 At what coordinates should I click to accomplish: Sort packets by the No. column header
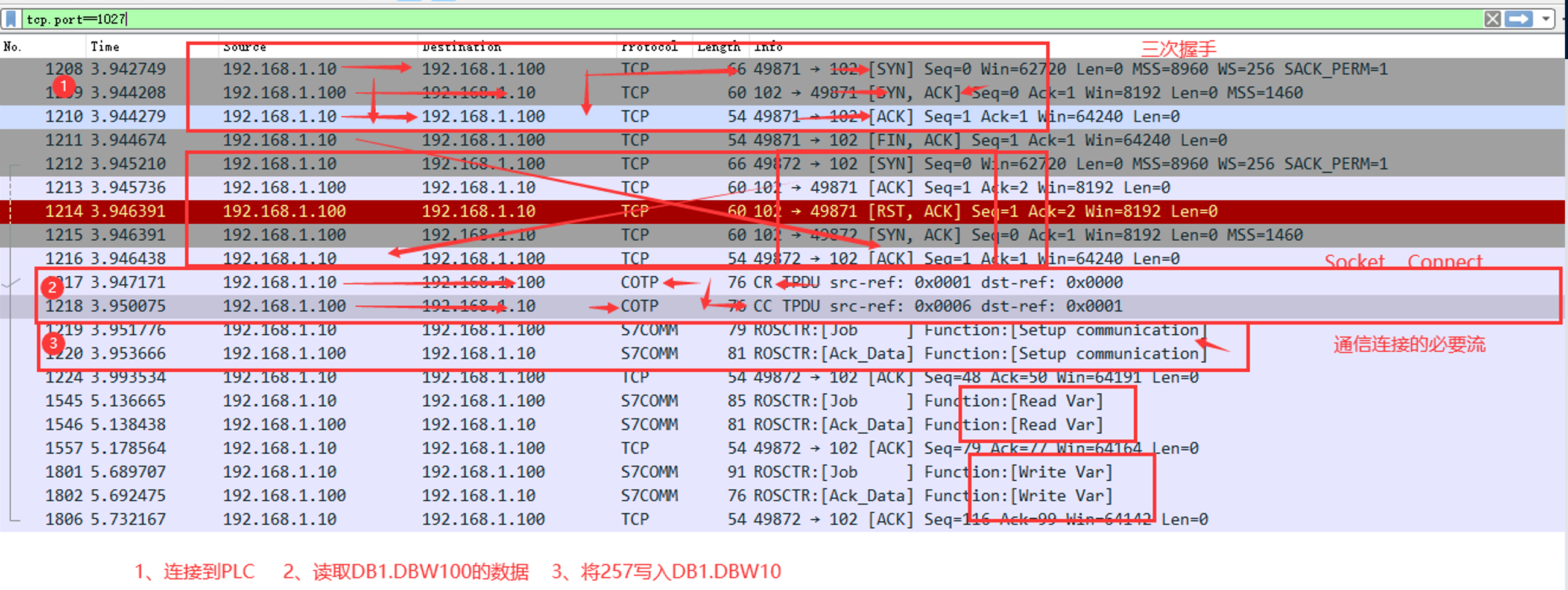click(x=13, y=47)
